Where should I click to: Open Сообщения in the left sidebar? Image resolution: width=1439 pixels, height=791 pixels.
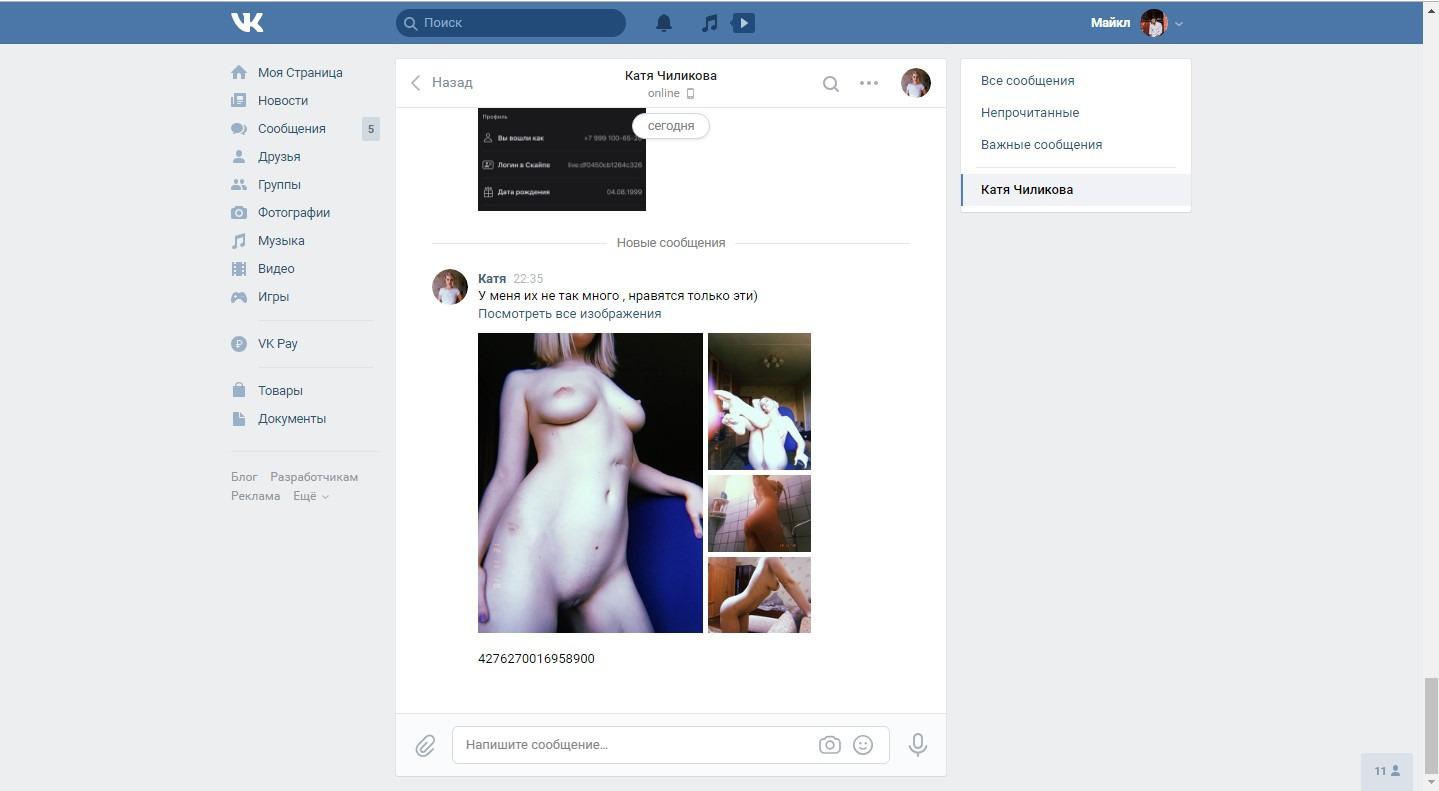pyautogui.click(x=292, y=128)
